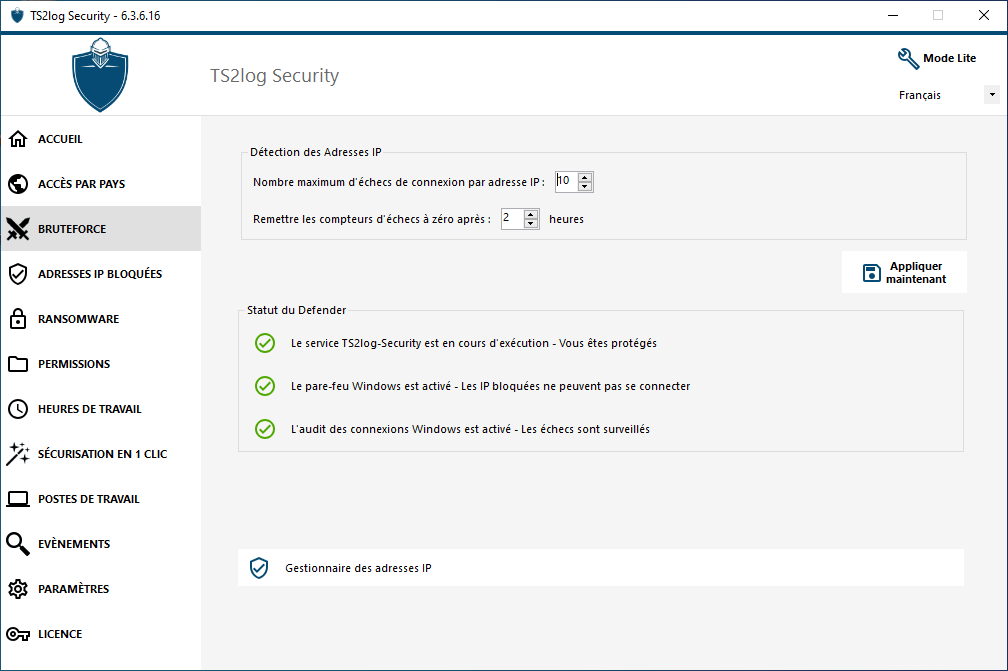The image size is (1008, 671).
Task: Open the Licence page
Action: [101, 634]
